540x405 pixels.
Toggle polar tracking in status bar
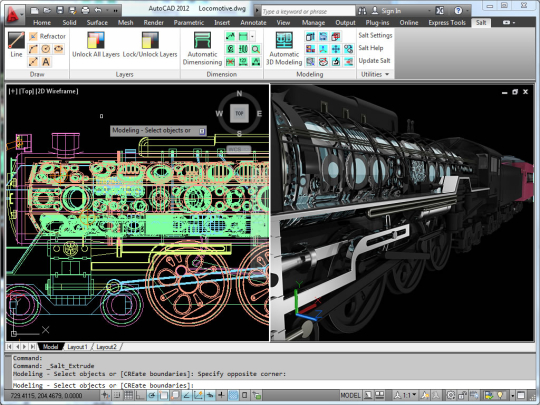pyautogui.click(x=152, y=395)
